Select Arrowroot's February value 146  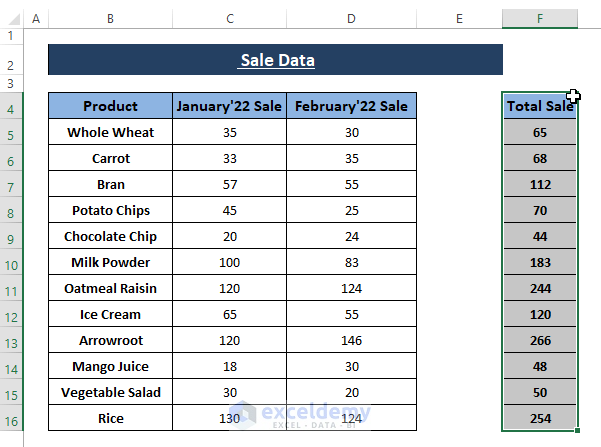(351, 341)
